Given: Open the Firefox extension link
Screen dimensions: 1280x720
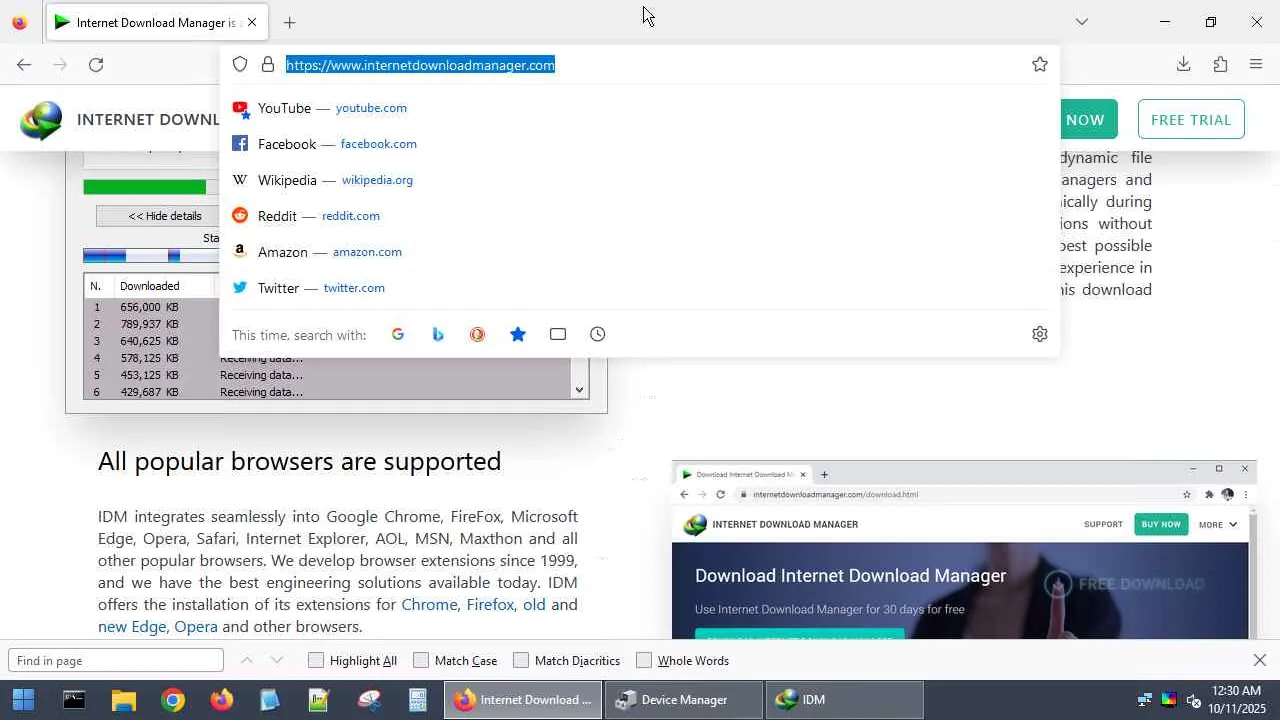Looking at the screenshot, I should click(490, 605).
